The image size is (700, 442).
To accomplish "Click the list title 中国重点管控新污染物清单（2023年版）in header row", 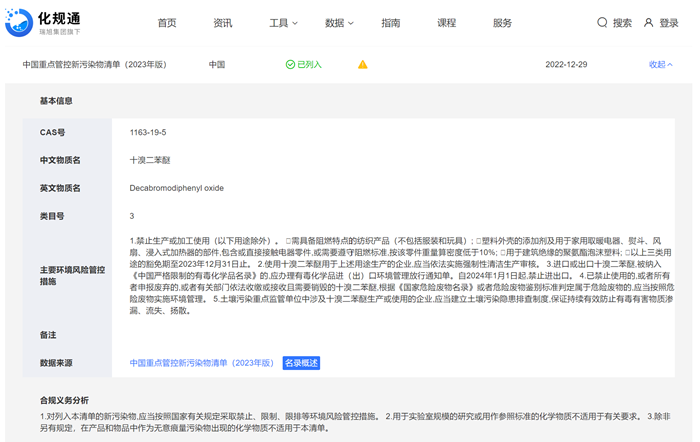I will coord(94,65).
